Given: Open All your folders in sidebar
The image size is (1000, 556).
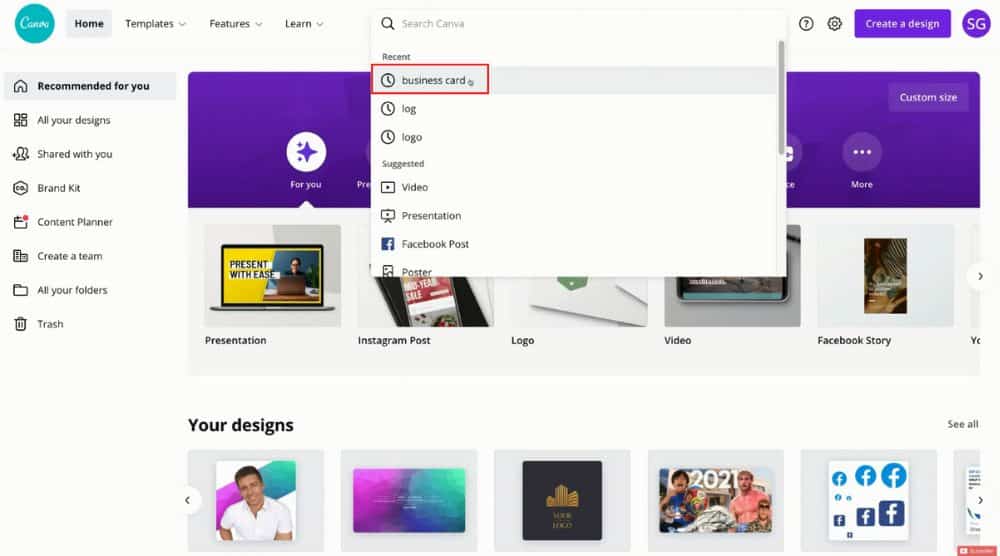Looking at the screenshot, I should pos(90,290).
